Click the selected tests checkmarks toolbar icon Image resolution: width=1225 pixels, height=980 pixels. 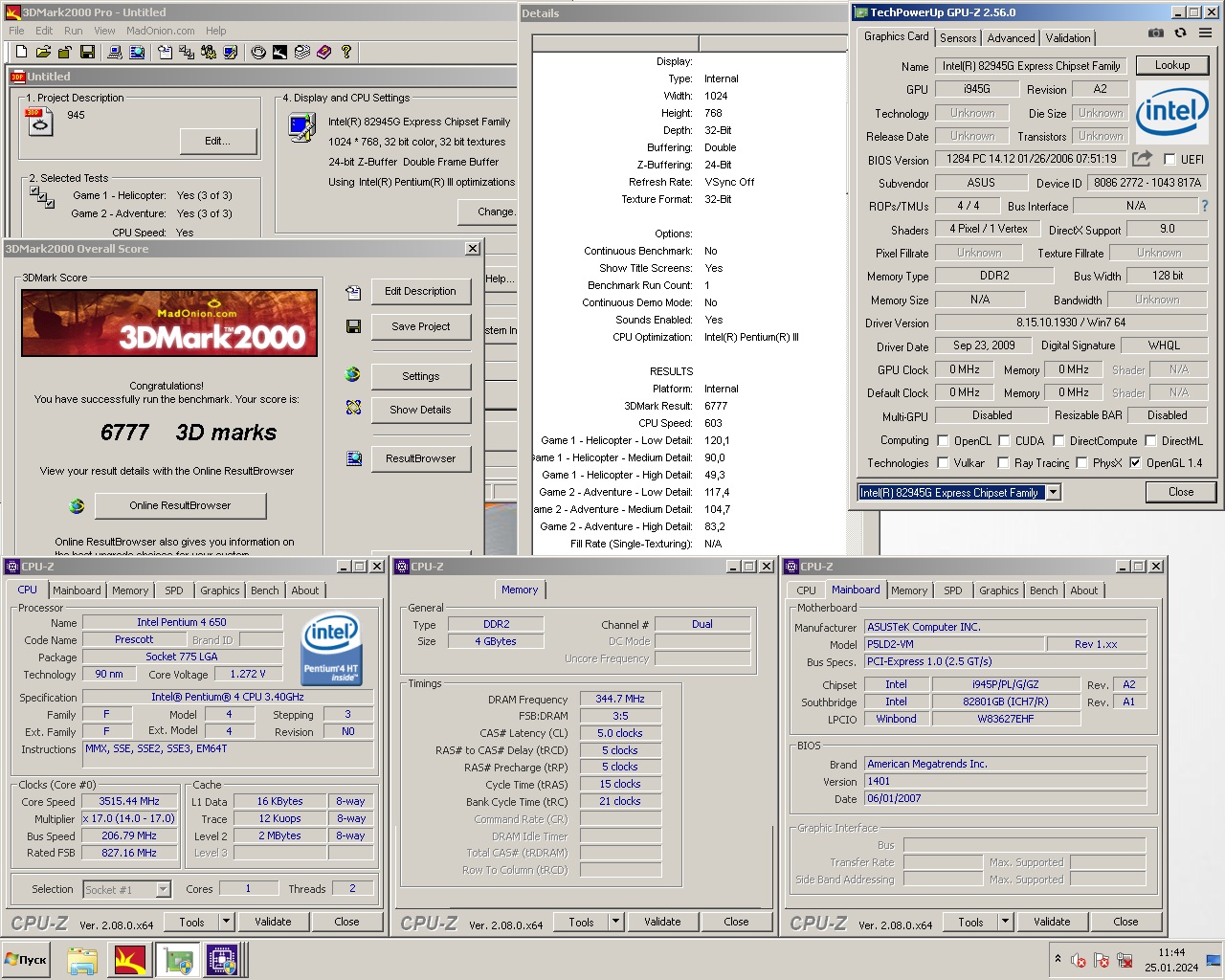pyautogui.click(x=187, y=52)
